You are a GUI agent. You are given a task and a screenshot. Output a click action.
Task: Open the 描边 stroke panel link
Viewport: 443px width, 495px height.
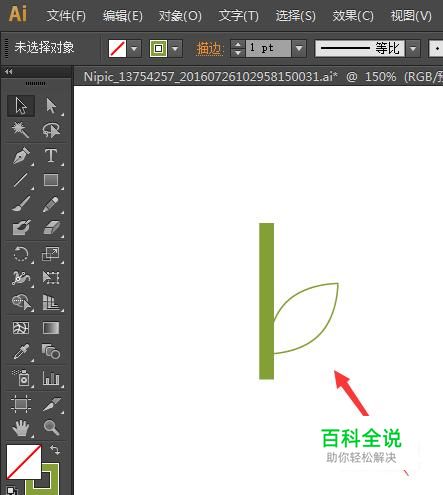(209, 49)
